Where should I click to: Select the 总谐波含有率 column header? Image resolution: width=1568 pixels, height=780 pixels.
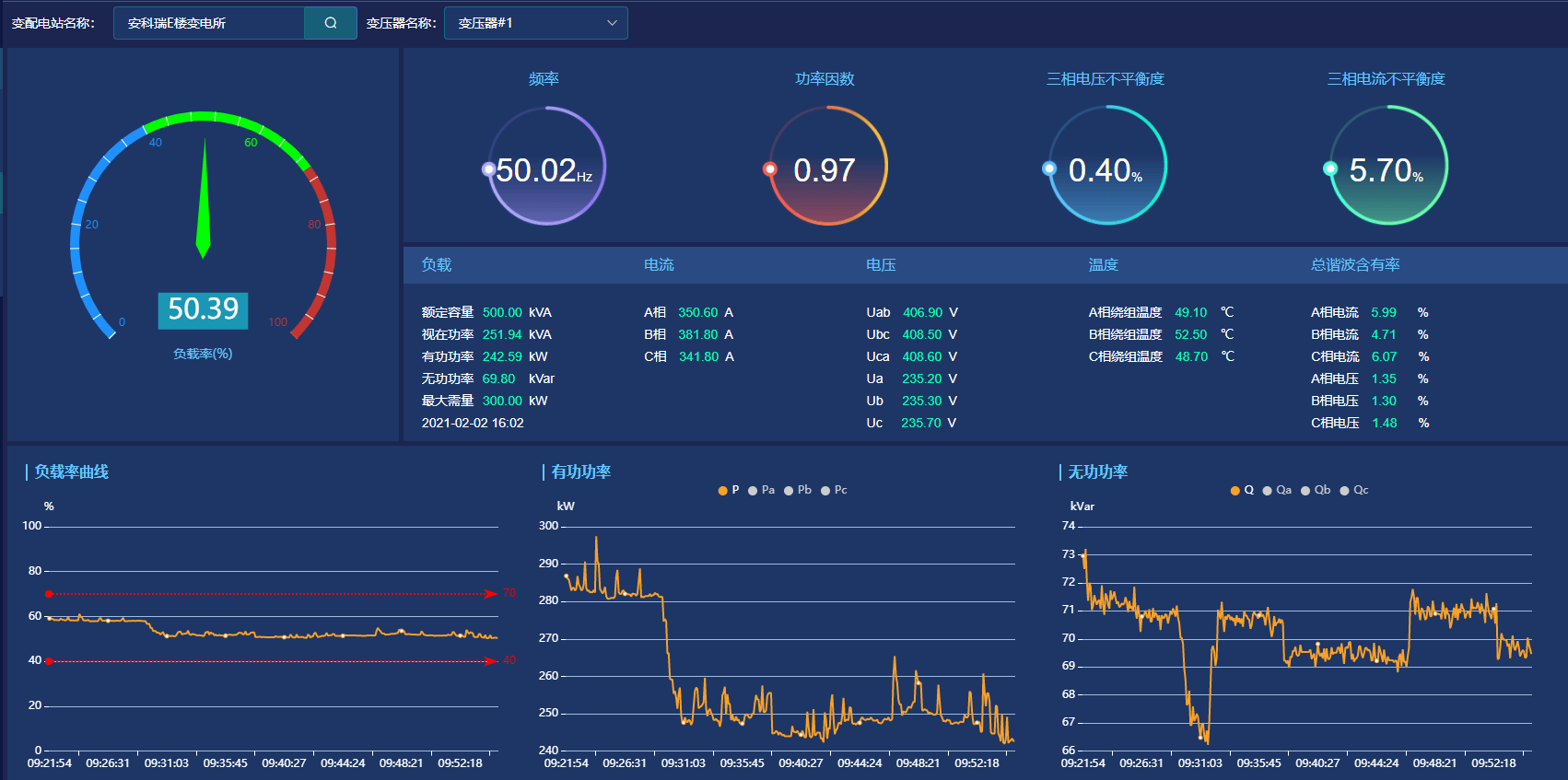click(1355, 265)
